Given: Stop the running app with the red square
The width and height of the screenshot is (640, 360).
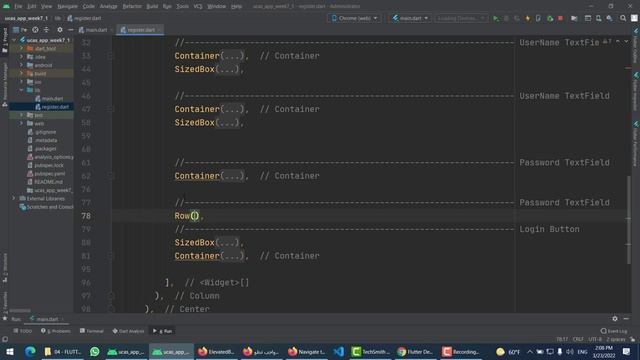Looking at the screenshot, I should coord(560,18).
